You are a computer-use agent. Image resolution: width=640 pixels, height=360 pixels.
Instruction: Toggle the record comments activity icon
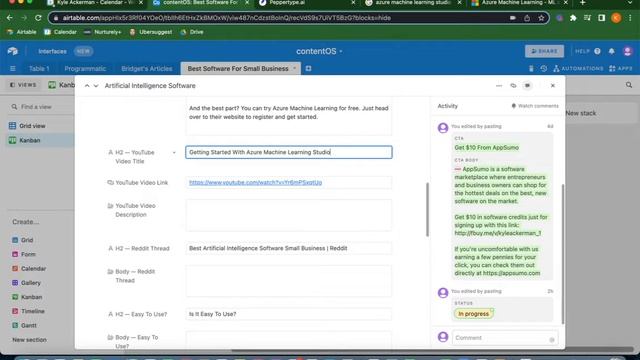coord(527,86)
